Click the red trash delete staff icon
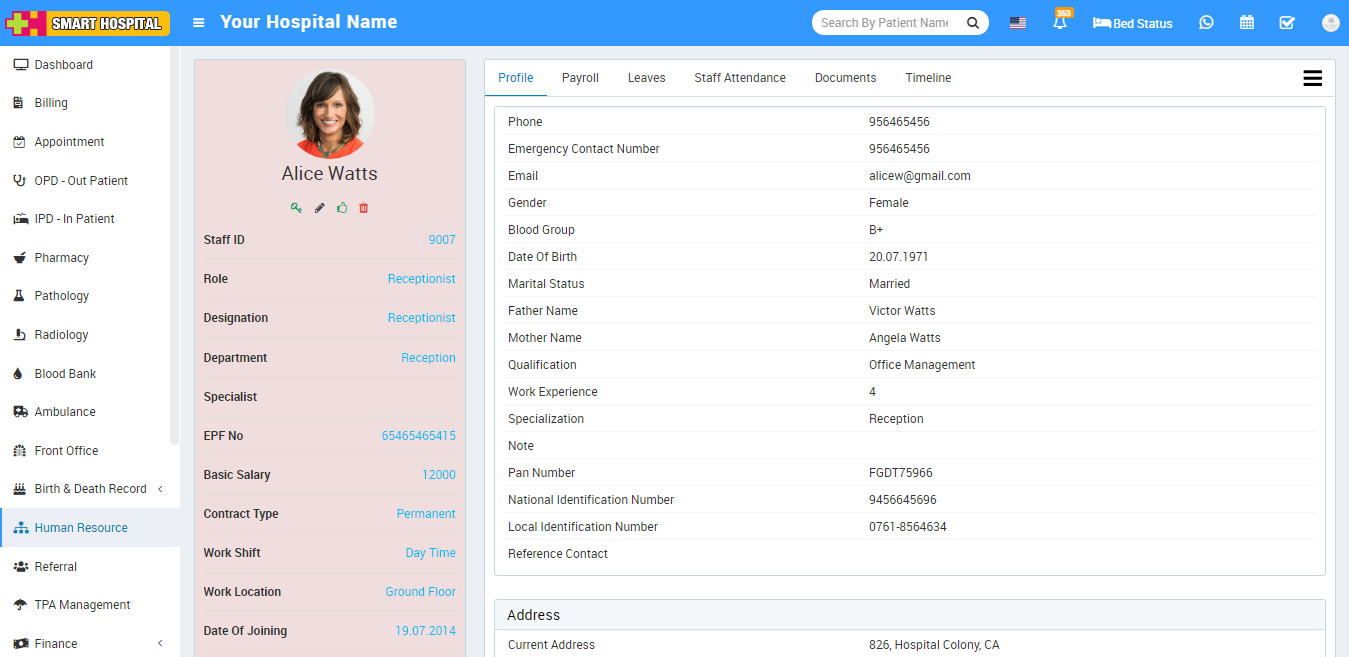1349x657 pixels. pyautogui.click(x=364, y=208)
